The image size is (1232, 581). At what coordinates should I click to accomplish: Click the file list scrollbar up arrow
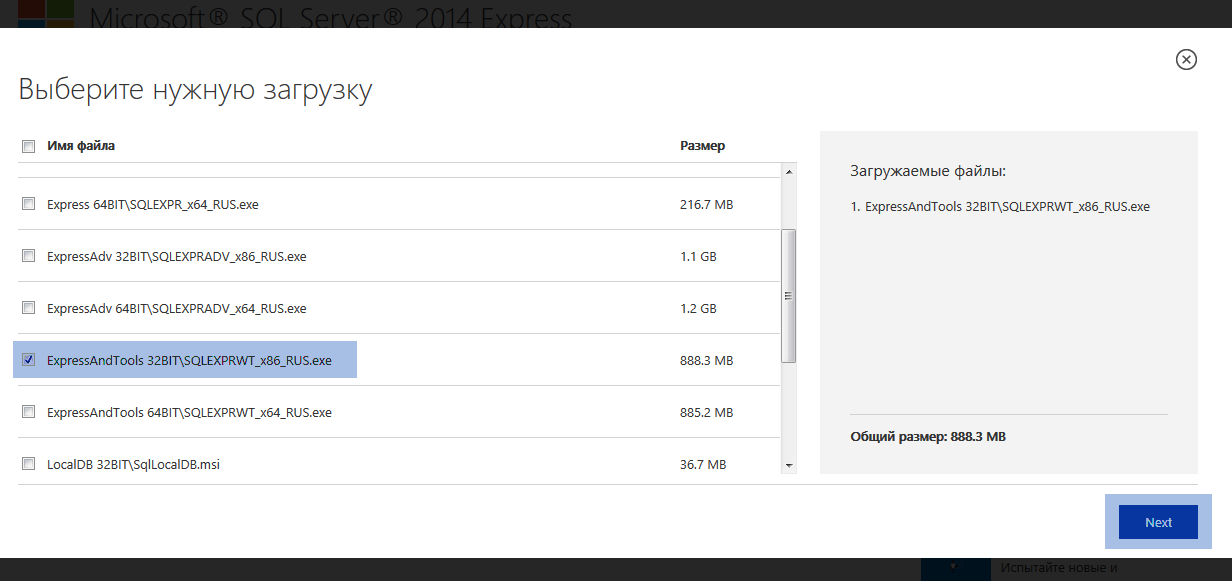[x=789, y=172]
